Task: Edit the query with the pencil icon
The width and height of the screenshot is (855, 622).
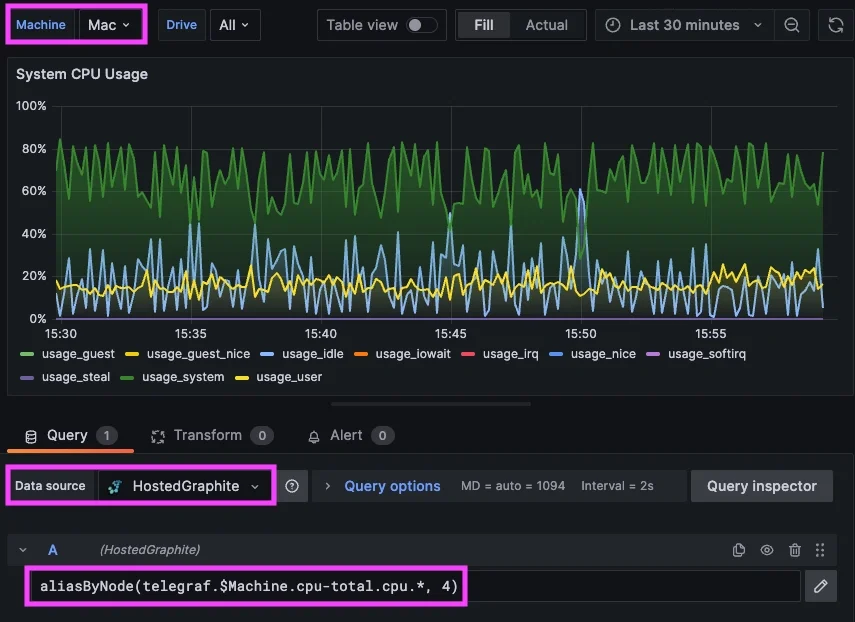Action: pyautogui.click(x=821, y=586)
